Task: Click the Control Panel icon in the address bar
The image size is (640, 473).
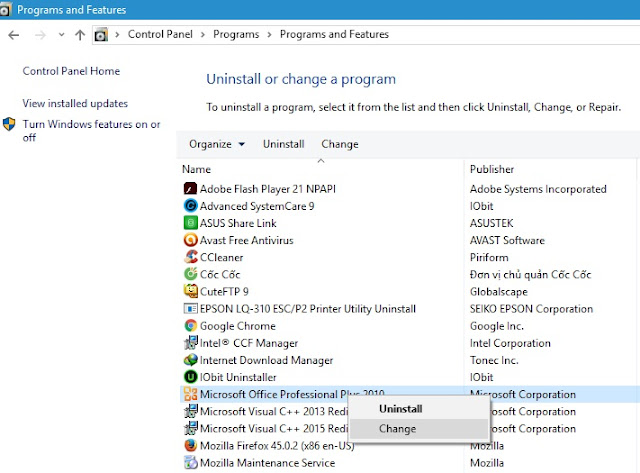Action: 101,35
